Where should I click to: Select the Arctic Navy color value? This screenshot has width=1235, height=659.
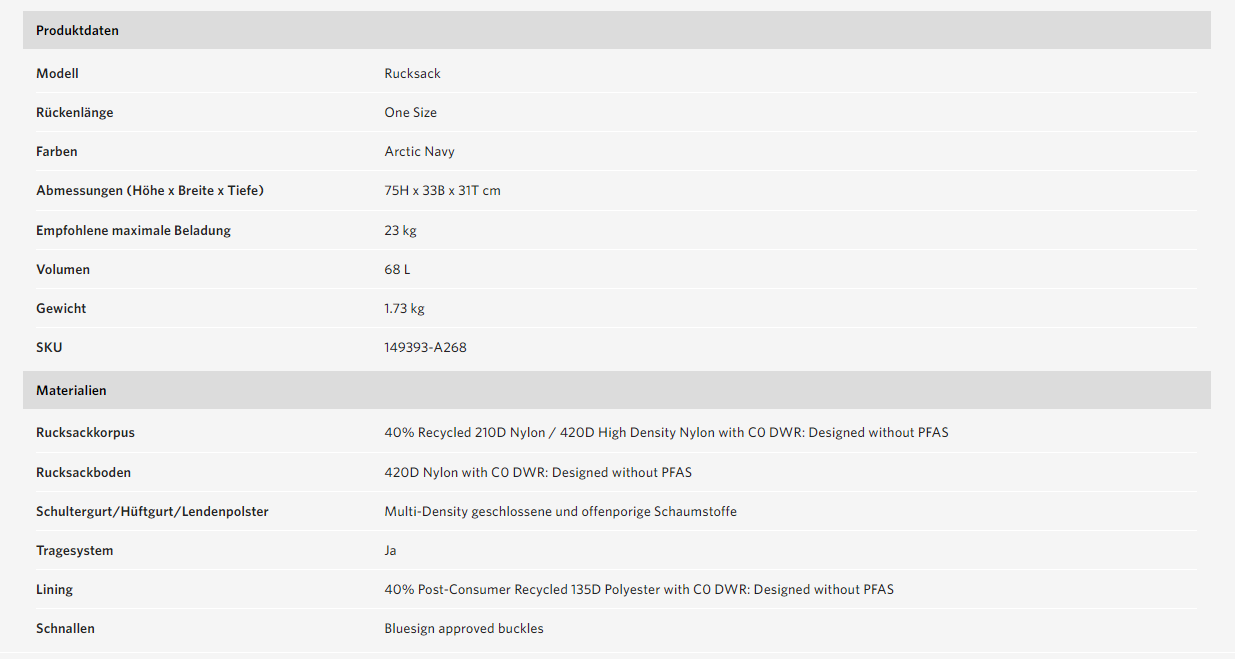point(419,152)
